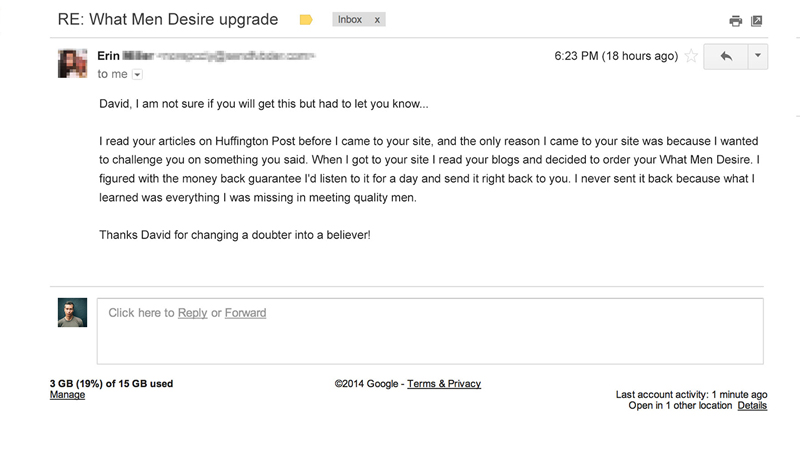This screenshot has width=800, height=450.
Task: Click the Forward link in the compose box
Action: click(245, 313)
